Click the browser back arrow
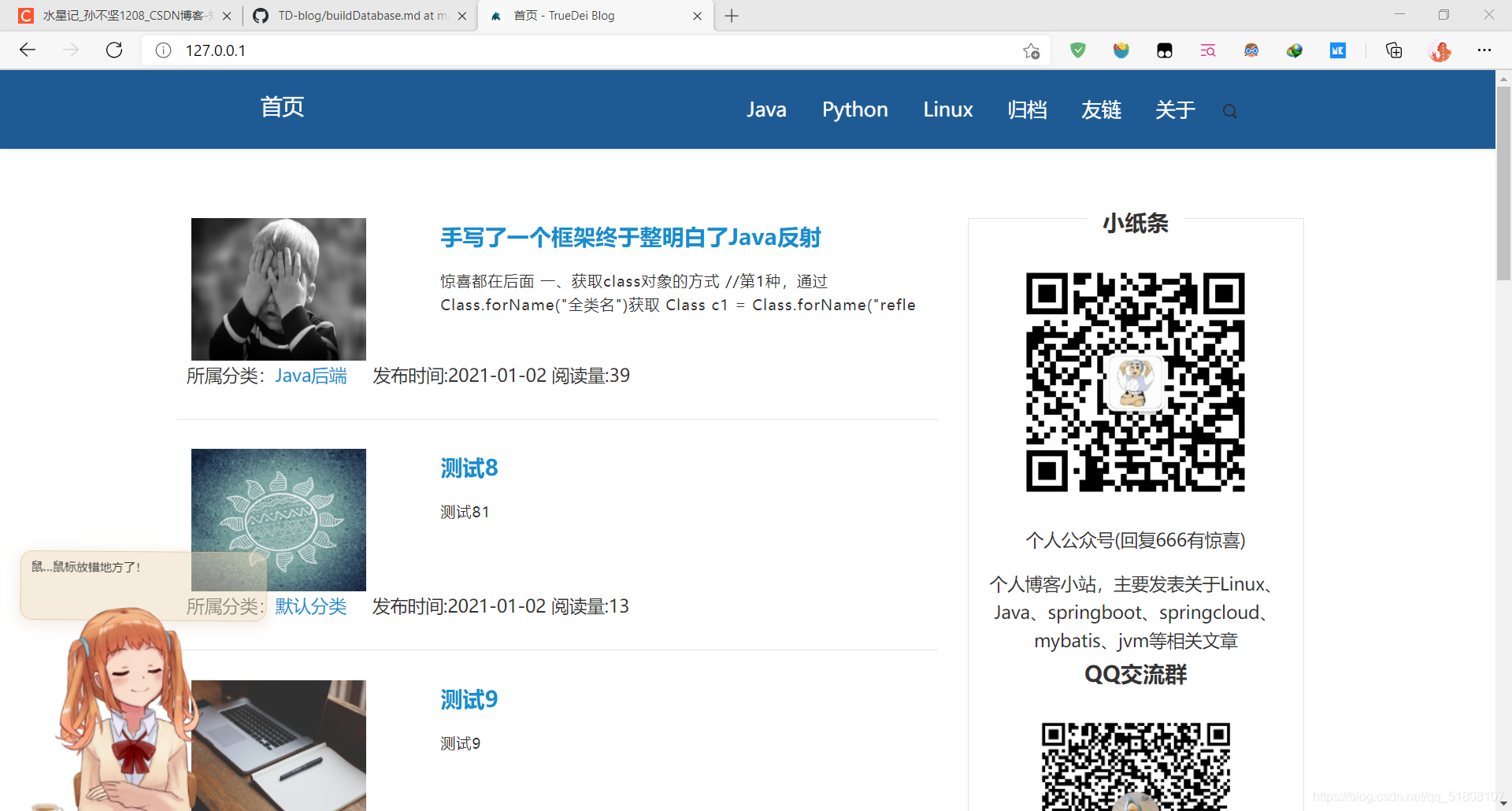 (x=28, y=50)
